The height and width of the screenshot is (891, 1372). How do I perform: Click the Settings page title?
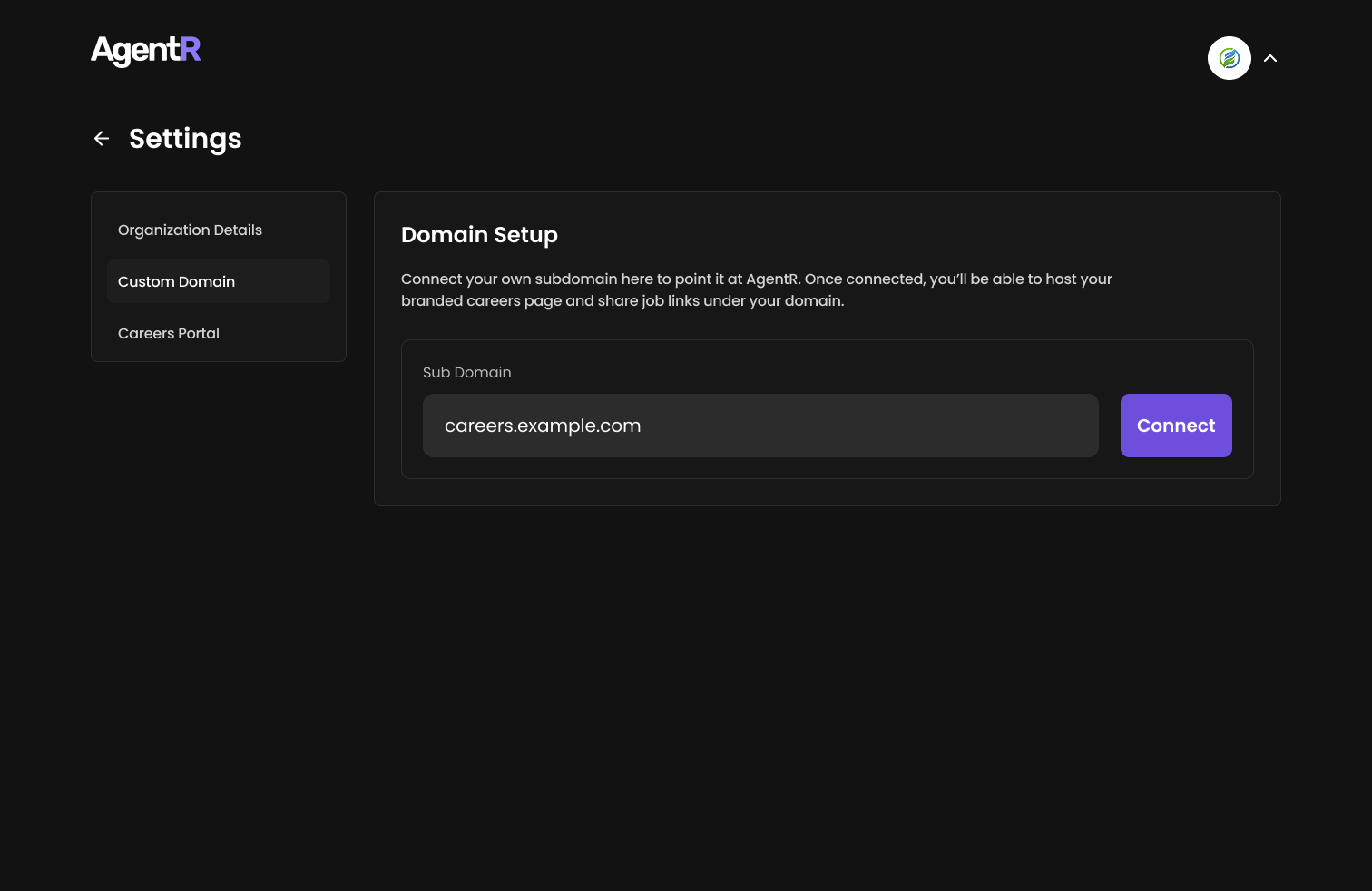pyautogui.click(x=185, y=138)
